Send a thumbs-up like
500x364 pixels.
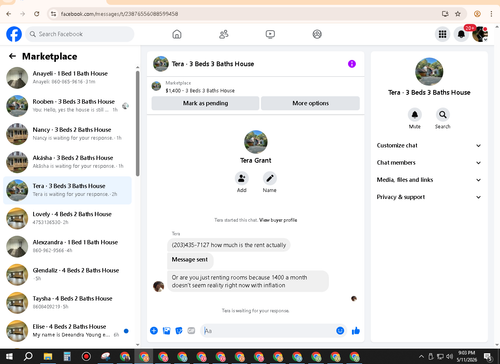pyautogui.click(x=356, y=331)
